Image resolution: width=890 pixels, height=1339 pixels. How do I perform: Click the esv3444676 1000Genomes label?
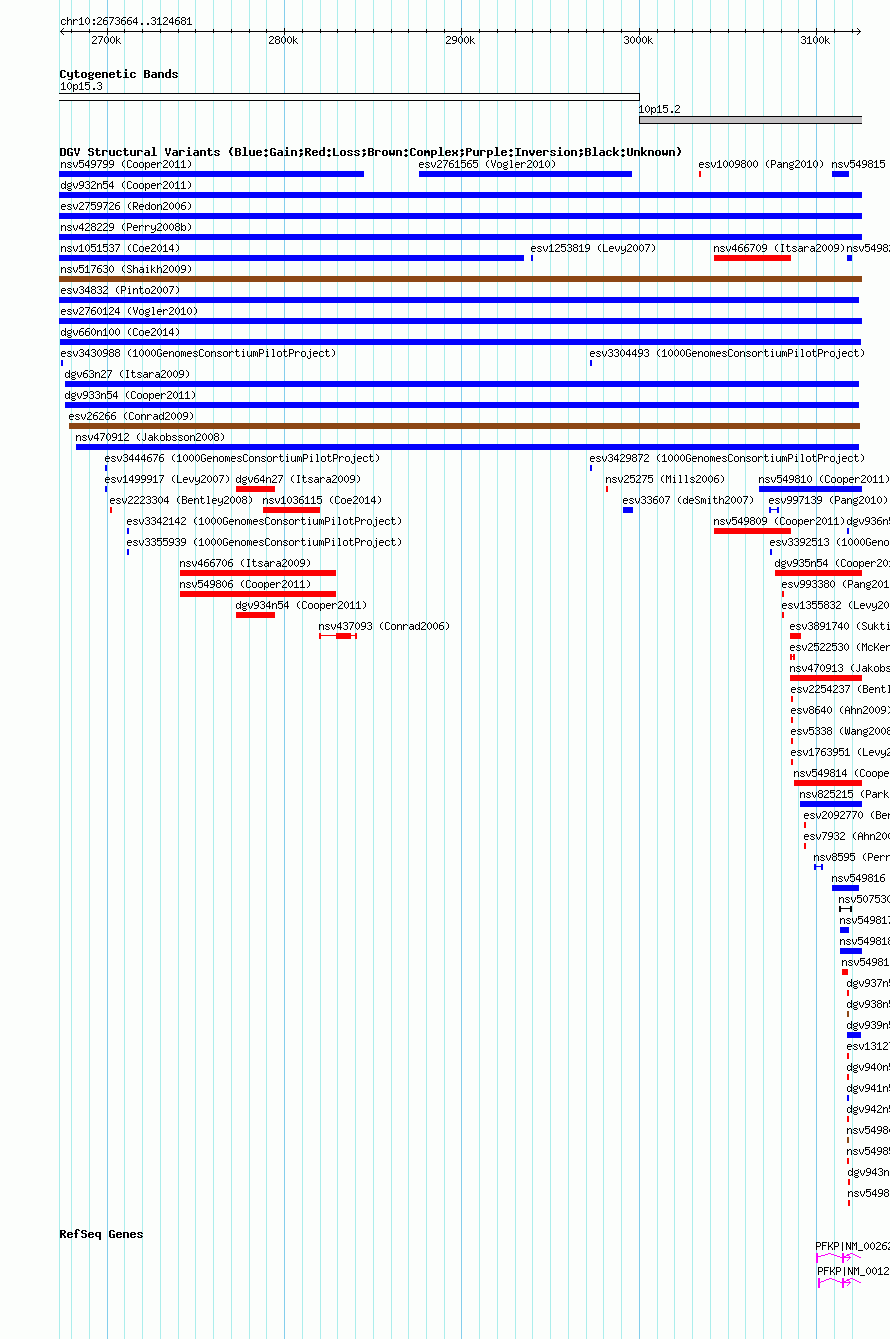[x=242, y=458]
